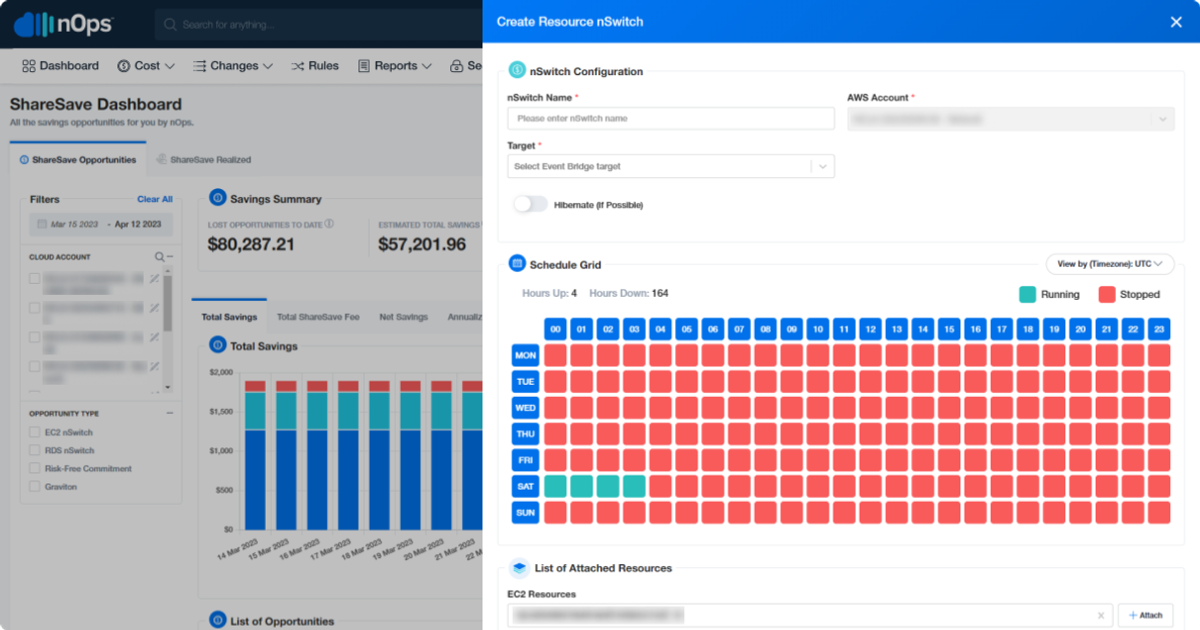Click info icon beside Lost Opportunities To Date
The height and width of the screenshot is (630, 1200).
pos(329,224)
